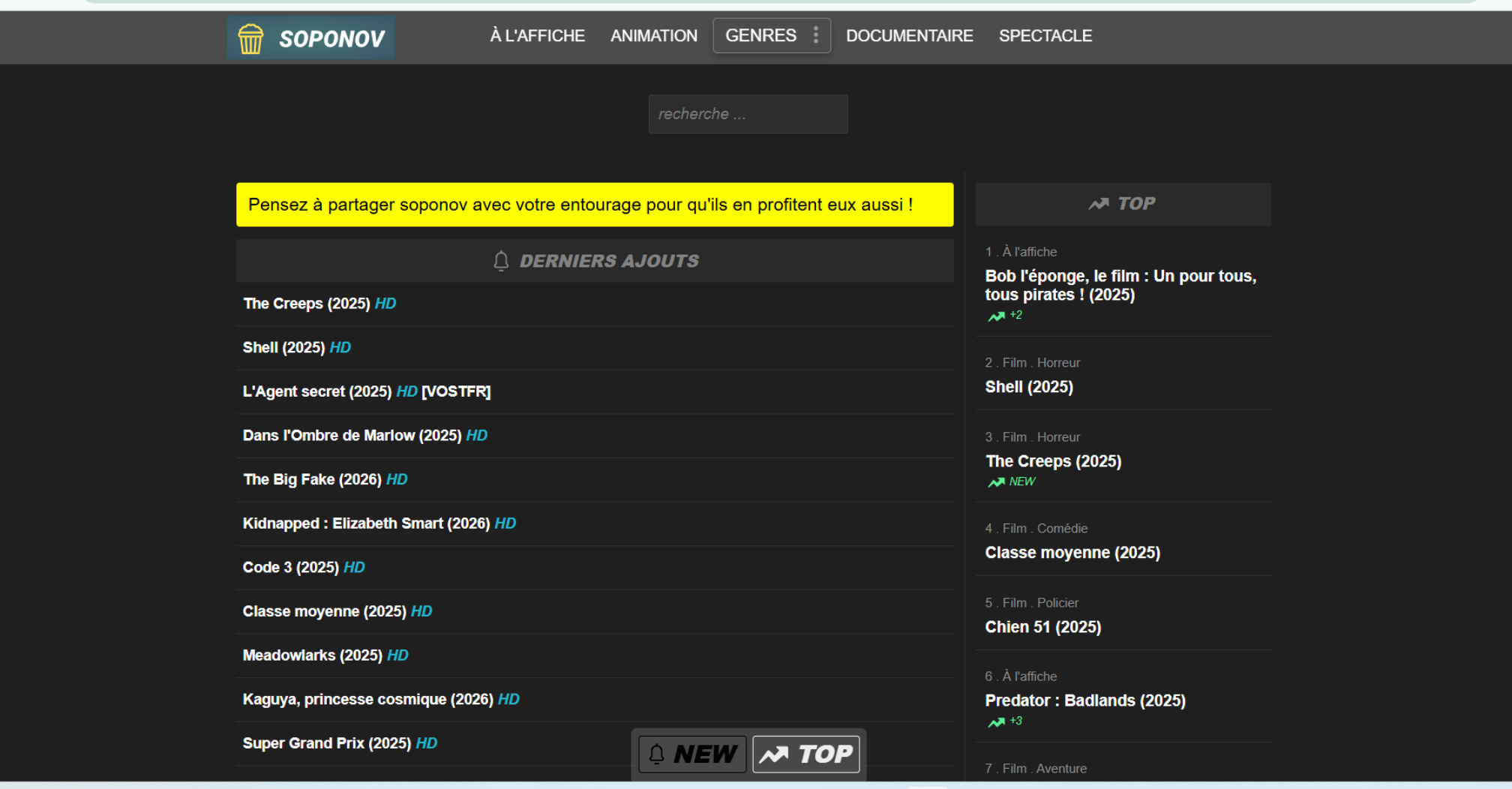Open Chien 51 (2025) in Top list
Screen dimensions: 1512x789
pyautogui.click(x=1042, y=627)
